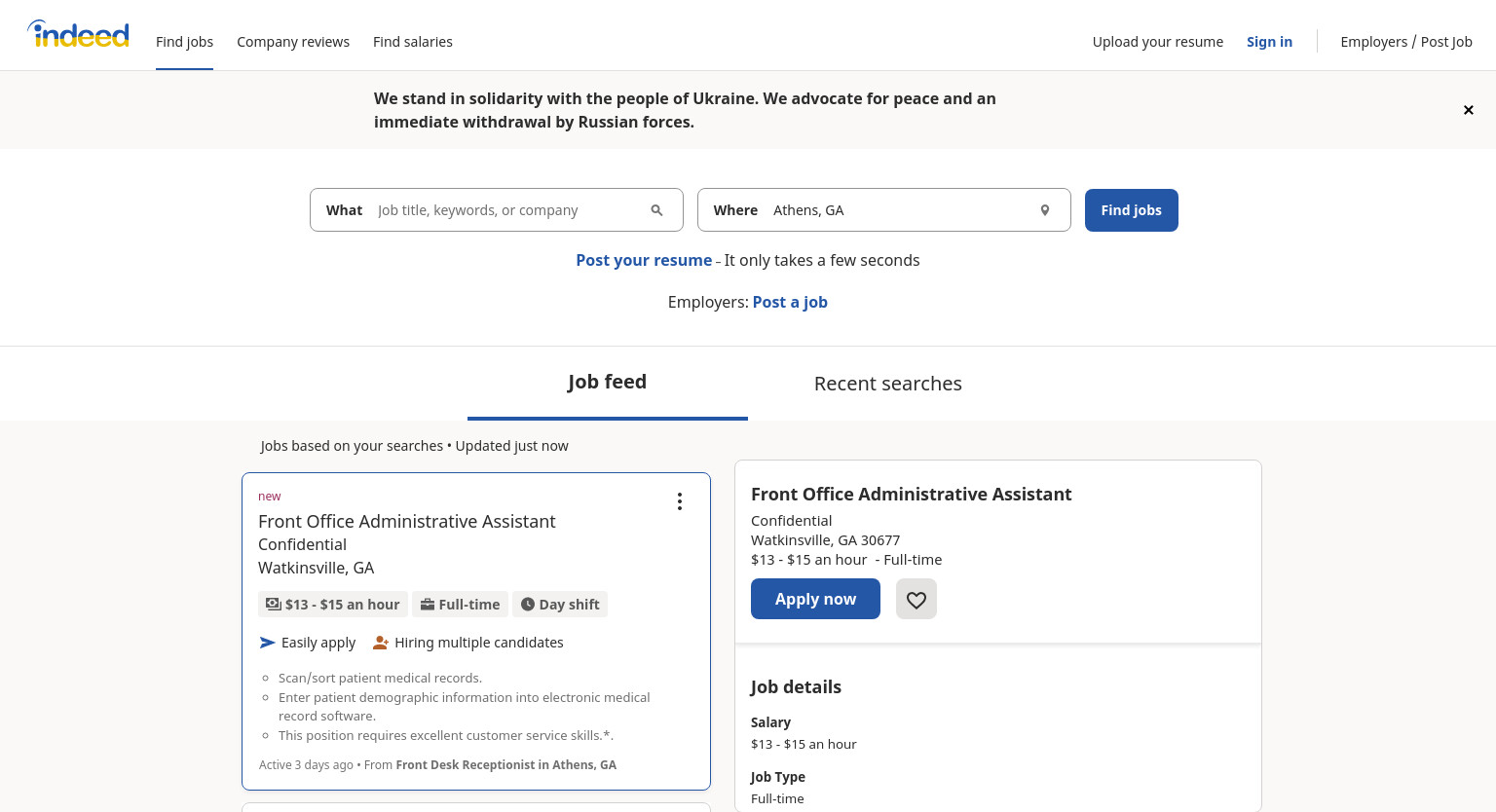This screenshot has height=812, width=1496.
Task: Open Employers / Post Job page
Action: coord(1406,42)
